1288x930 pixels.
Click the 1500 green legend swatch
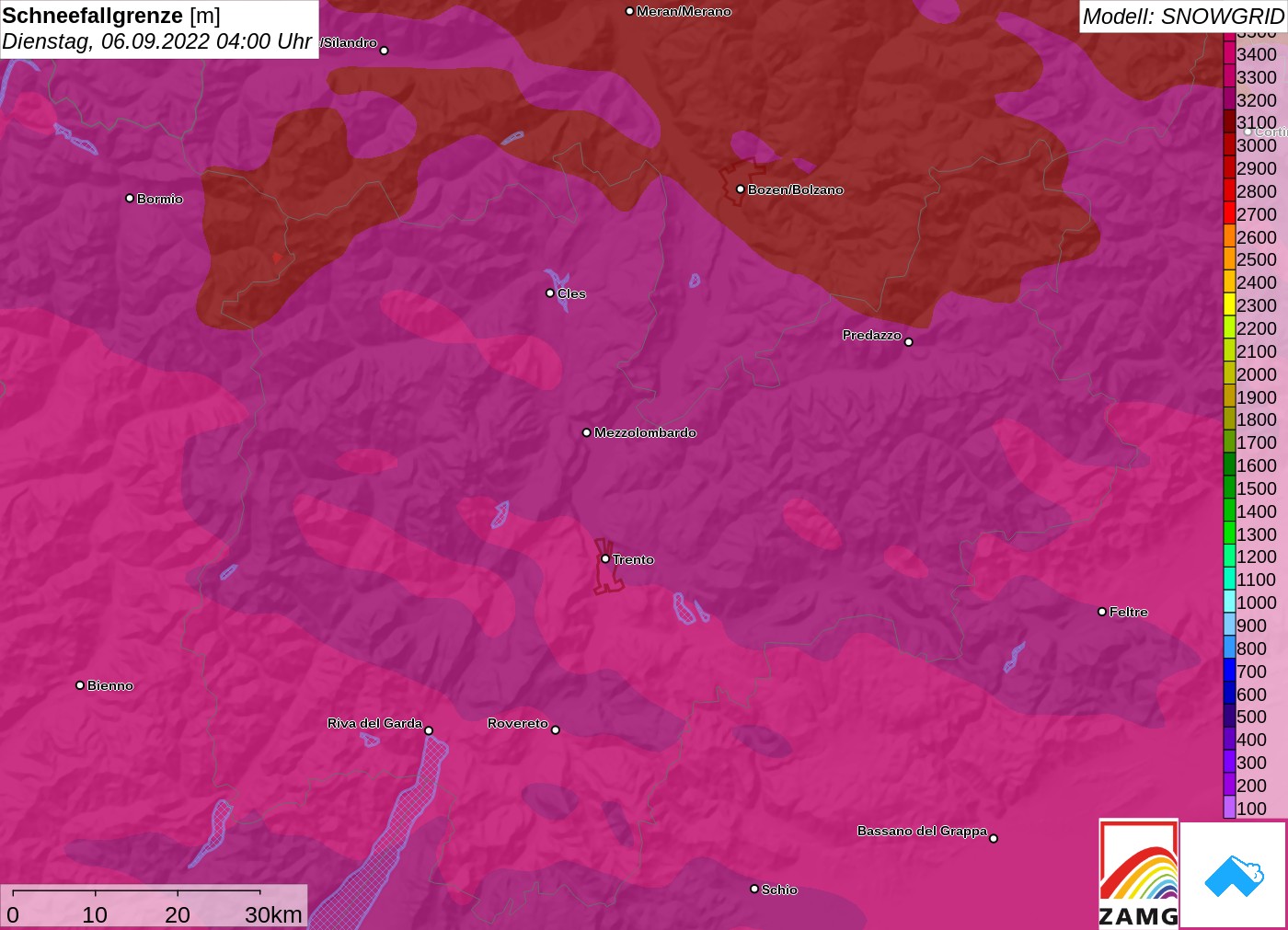(x=1229, y=488)
